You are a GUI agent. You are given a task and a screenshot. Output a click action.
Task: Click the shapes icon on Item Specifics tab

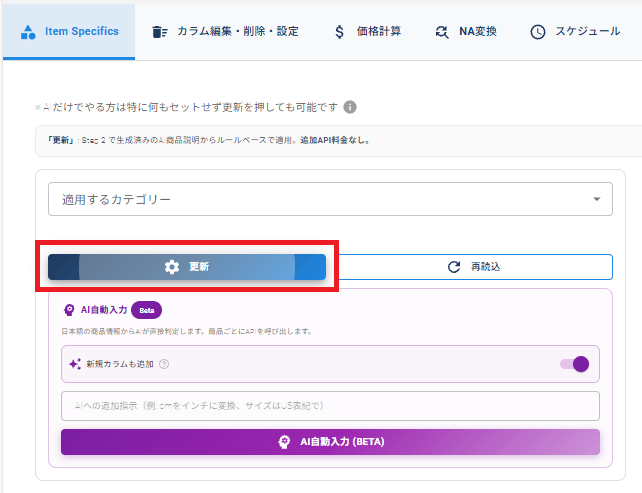click(28, 31)
